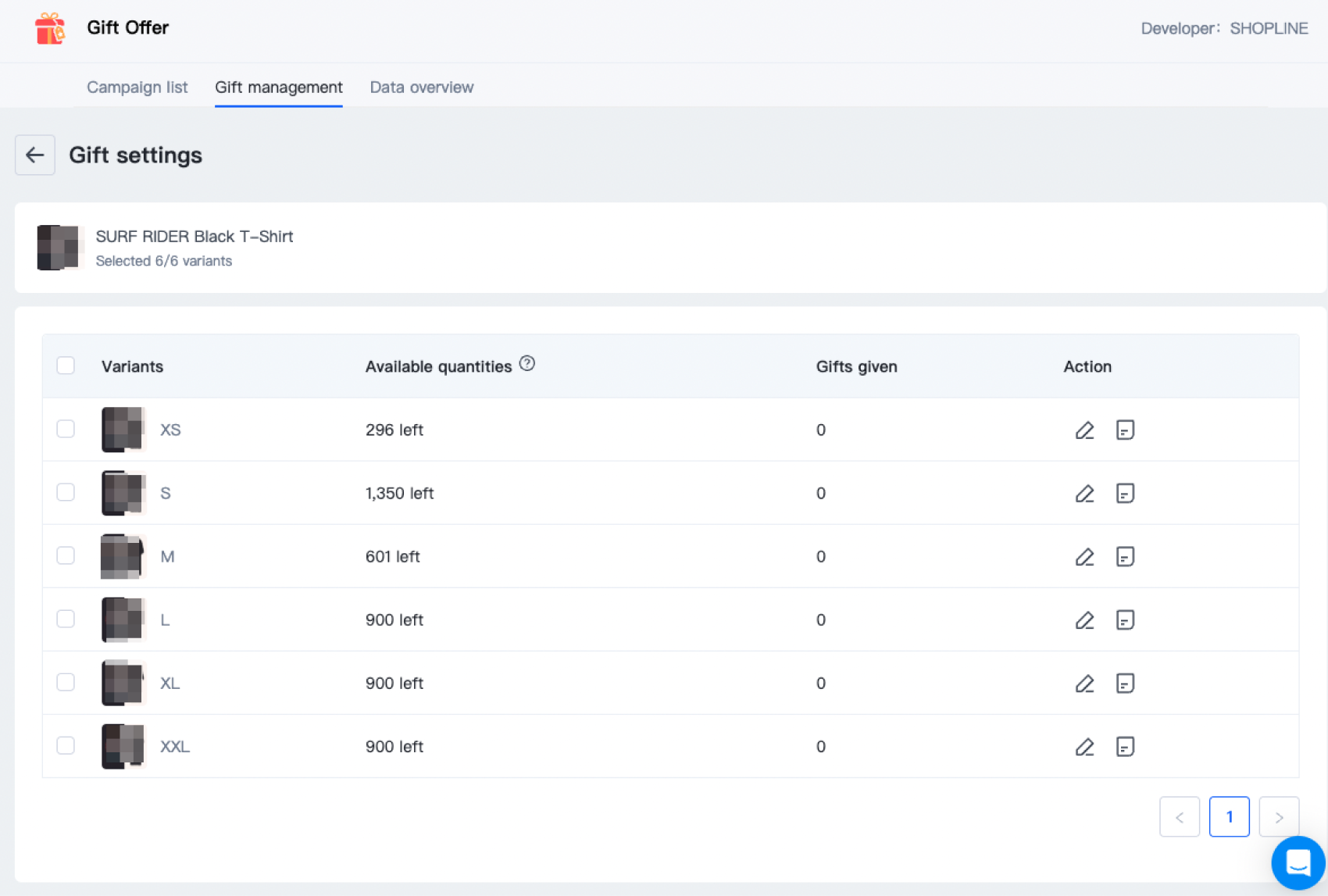Click the edit pencil icon for XS variant

click(x=1084, y=430)
